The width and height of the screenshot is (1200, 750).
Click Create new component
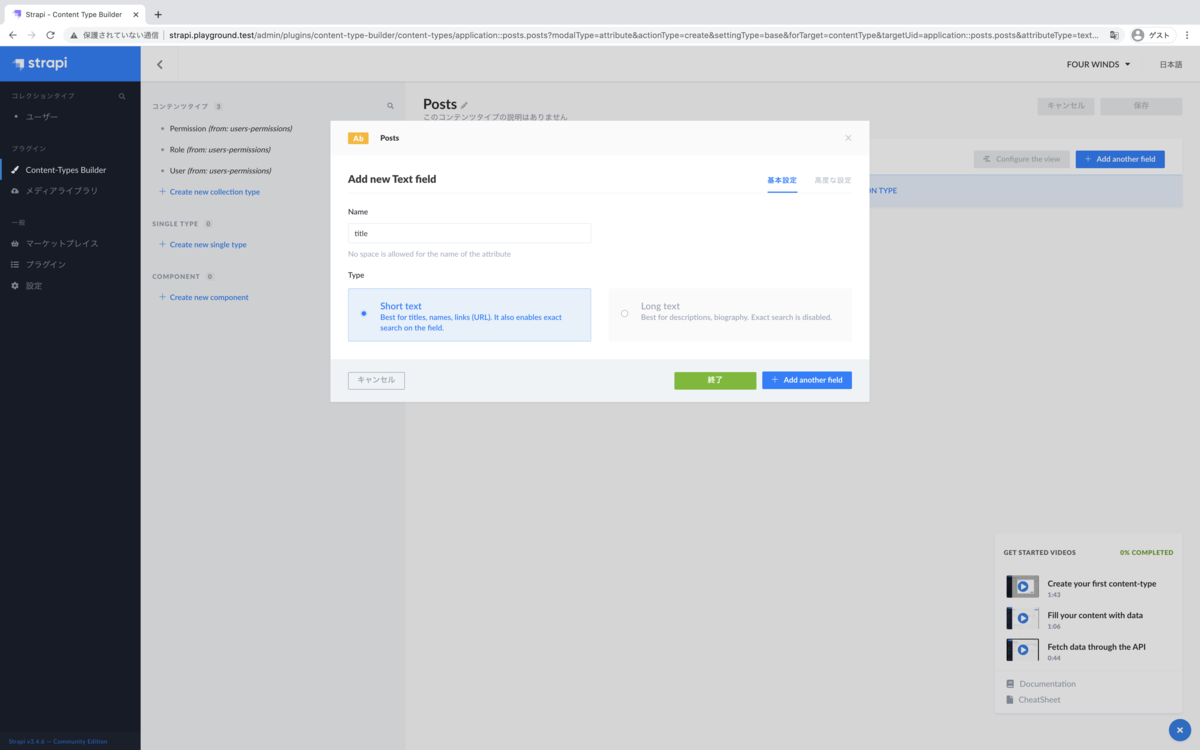point(204,297)
